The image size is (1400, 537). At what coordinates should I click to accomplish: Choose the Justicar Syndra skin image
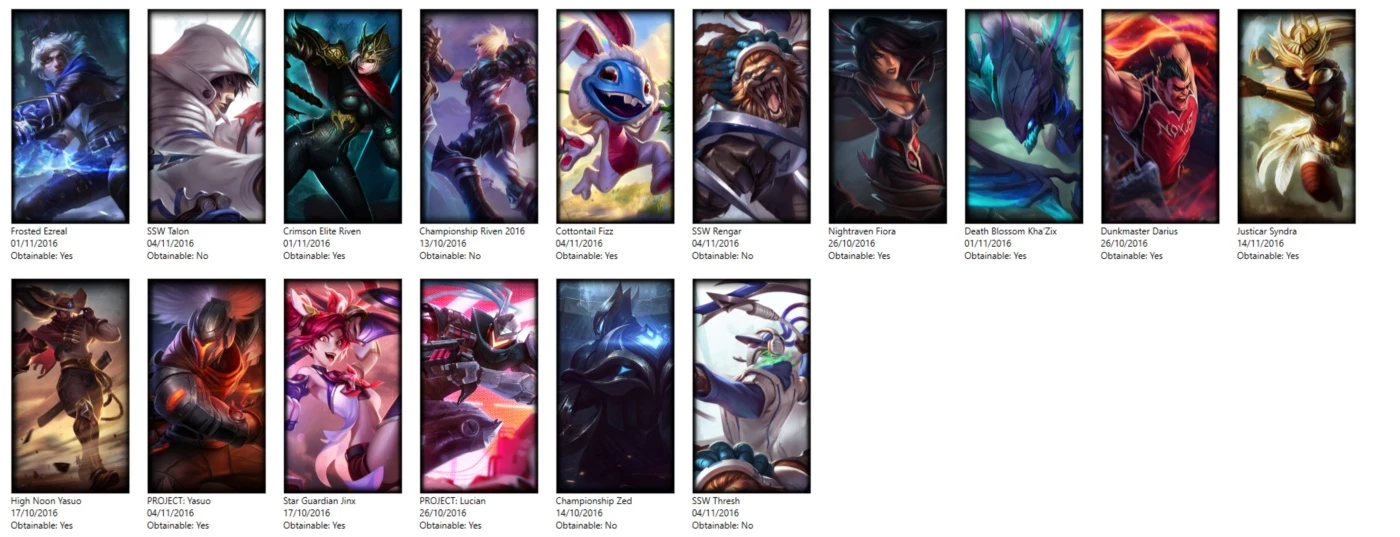(1296, 116)
